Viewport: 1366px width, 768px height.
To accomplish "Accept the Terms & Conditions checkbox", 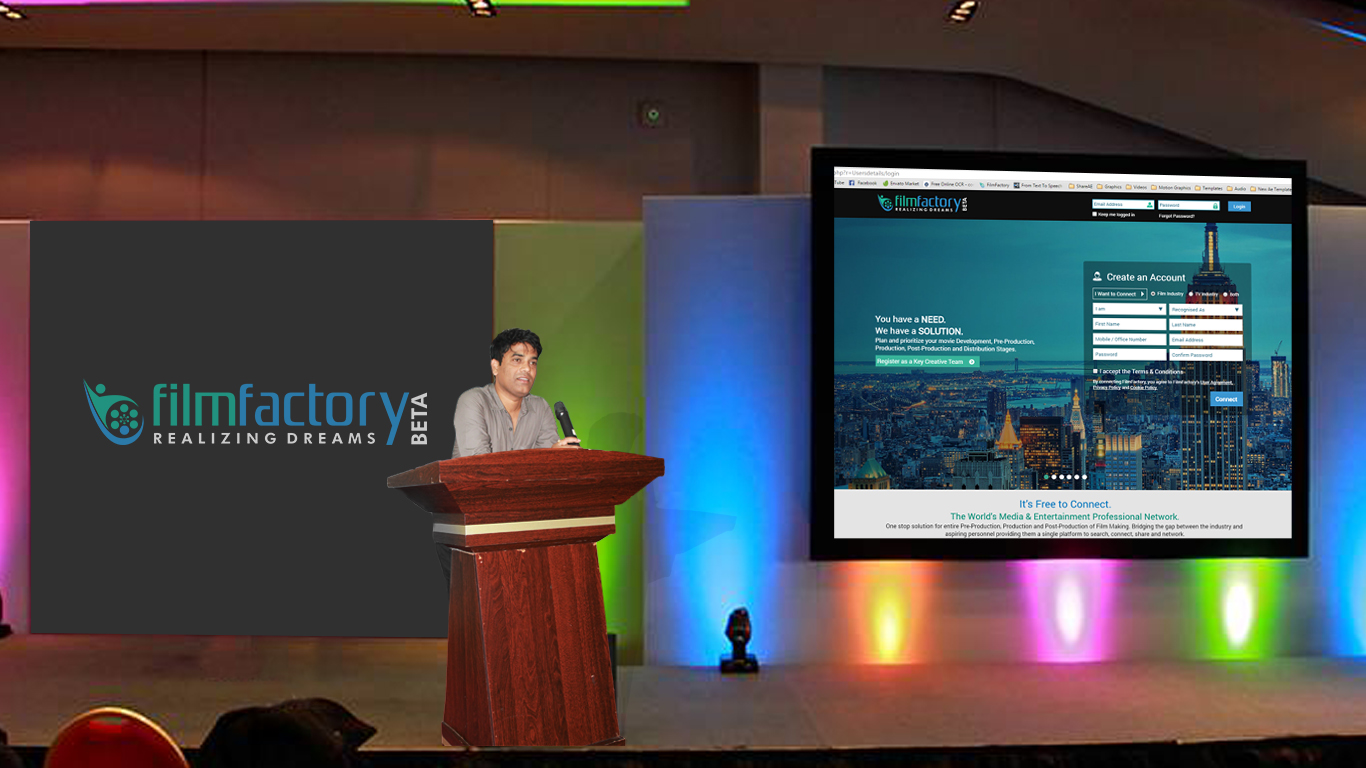I will [1095, 371].
